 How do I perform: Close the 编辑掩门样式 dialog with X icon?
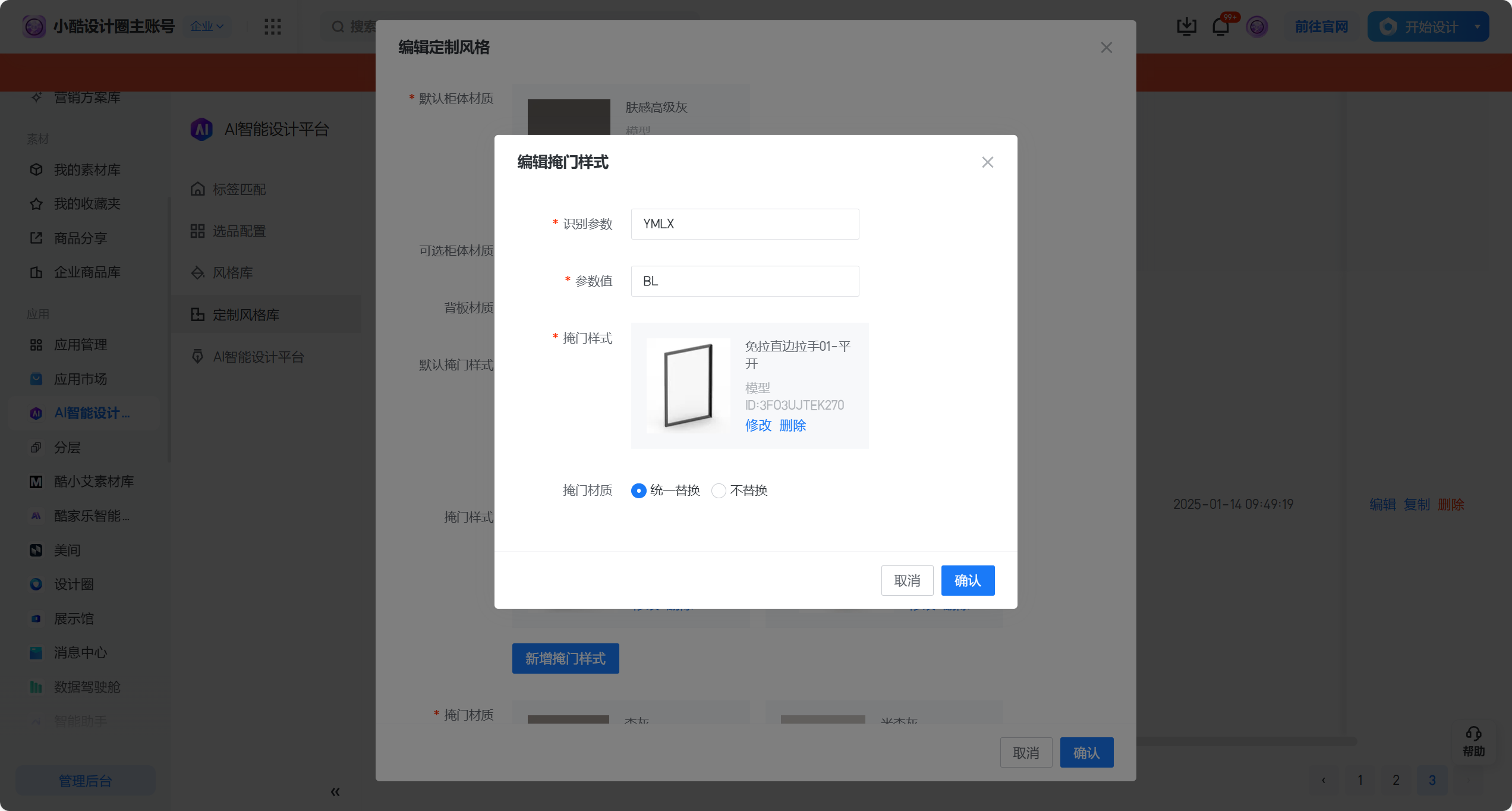tap(987, 162)
